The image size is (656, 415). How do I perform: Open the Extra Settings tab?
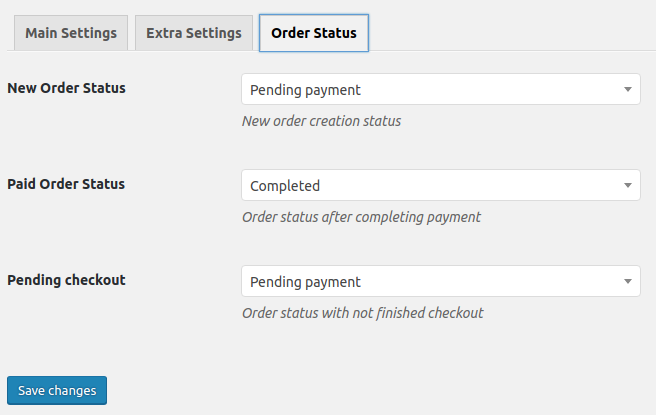pos(194,33)
